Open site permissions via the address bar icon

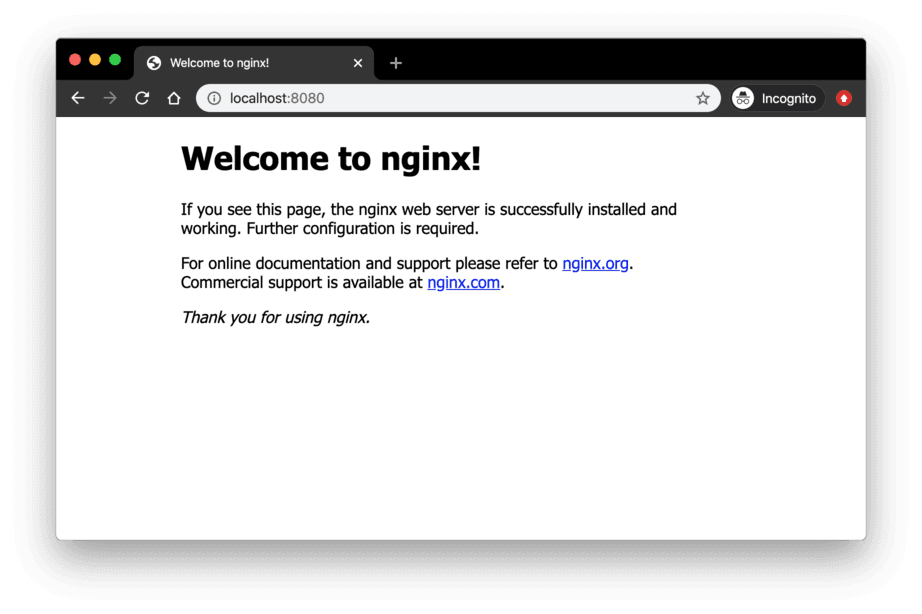click(213, 97)
